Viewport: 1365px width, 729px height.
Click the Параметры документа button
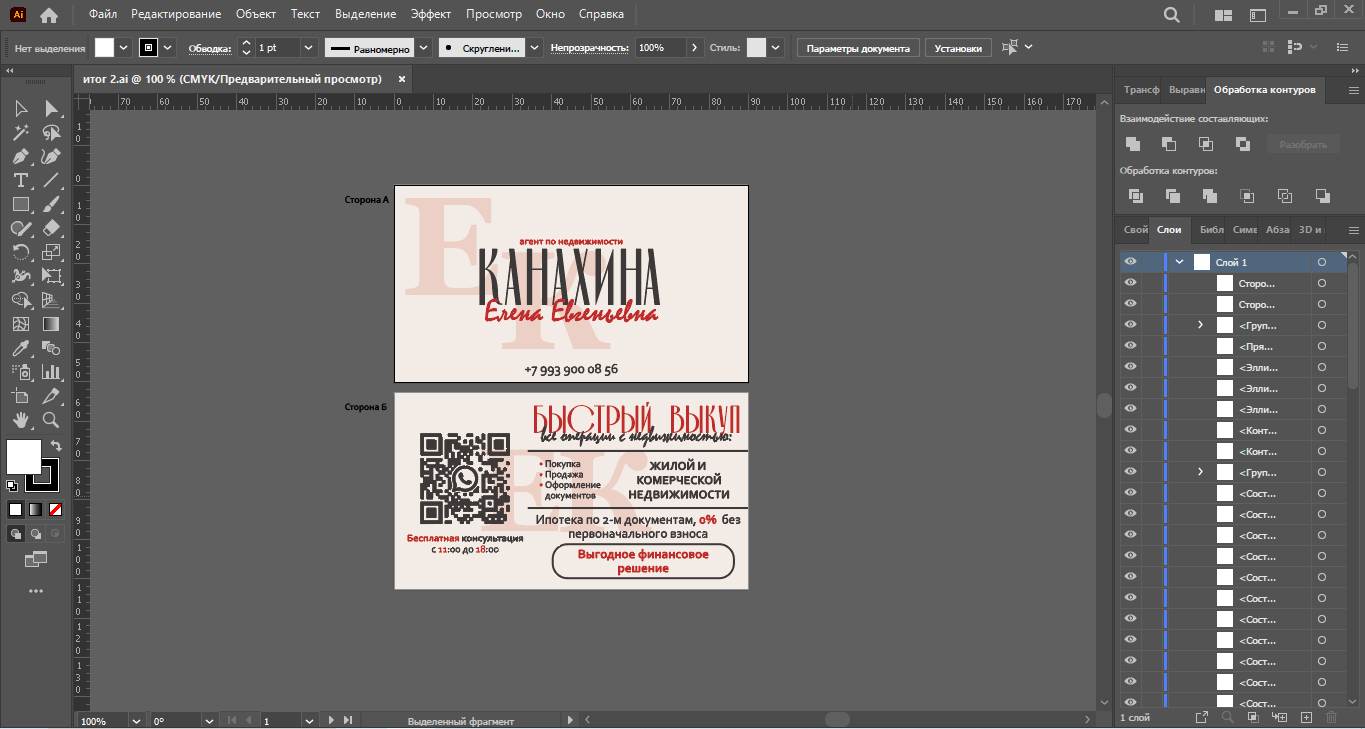[858, 48]
